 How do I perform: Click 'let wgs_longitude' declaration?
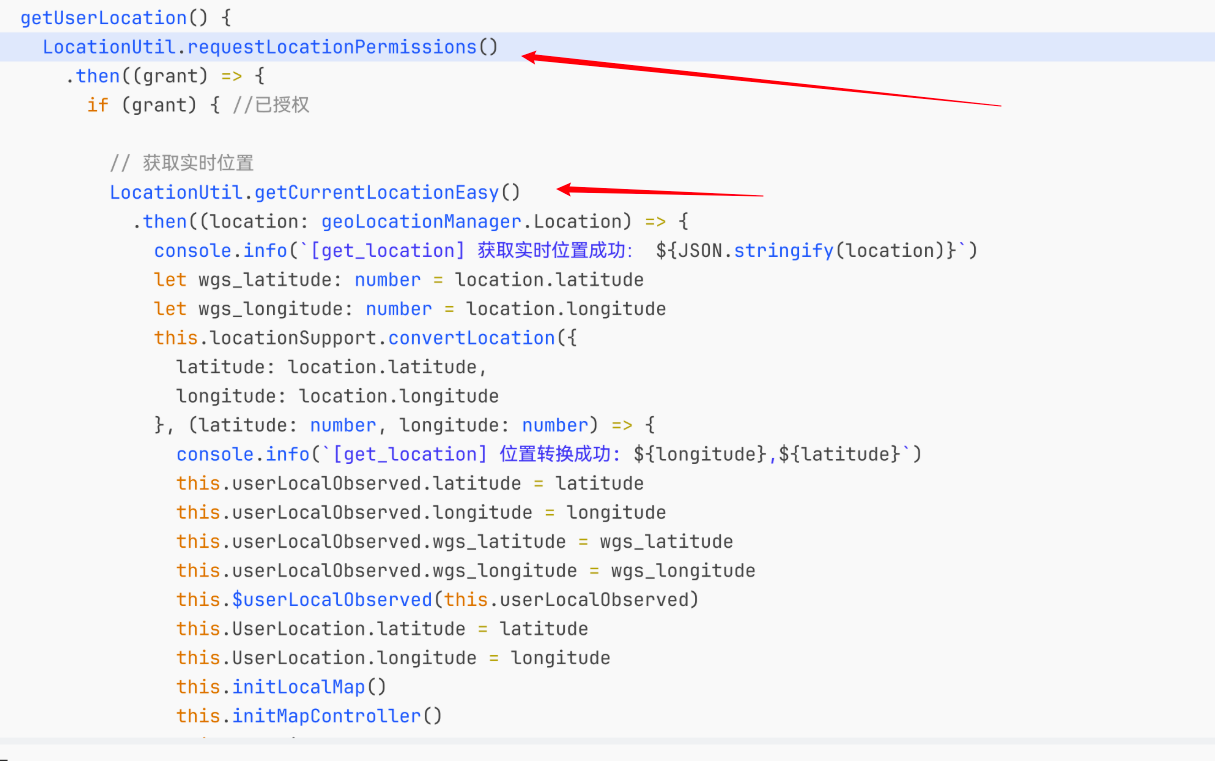pyautogui.click(x=410, y=308)
